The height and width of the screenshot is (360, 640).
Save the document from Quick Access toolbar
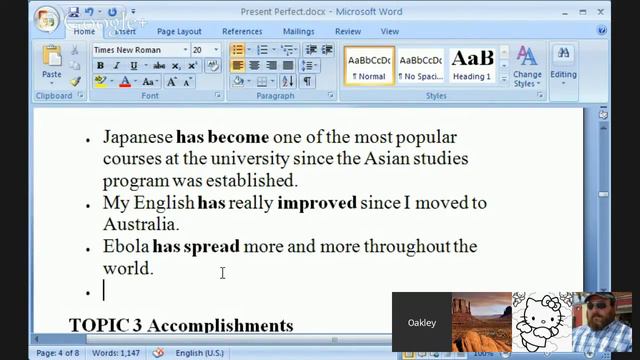[x=73, y=12]
